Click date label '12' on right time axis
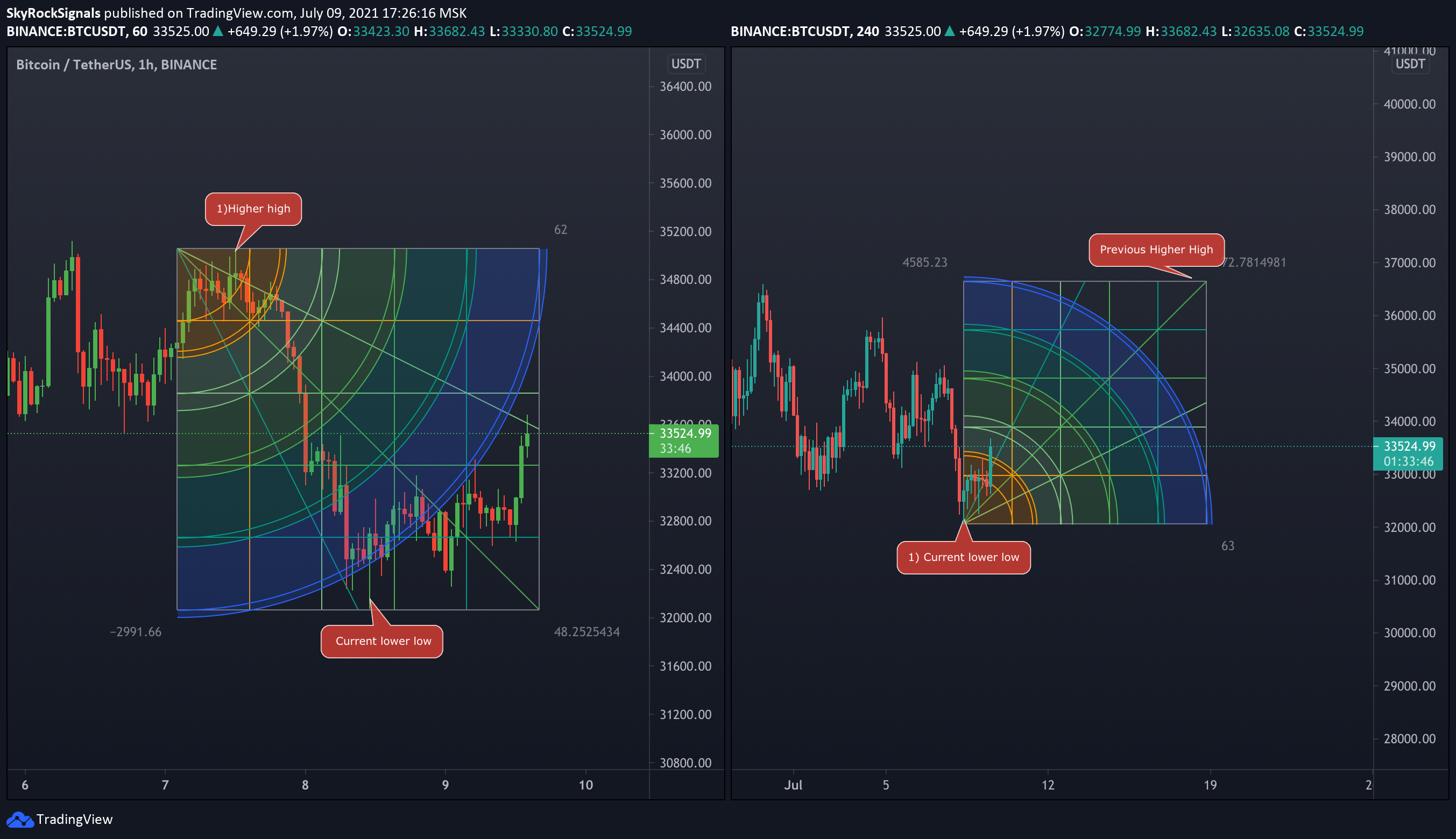The height and width of the screenshot is (839, 1456). [1048, 785]
